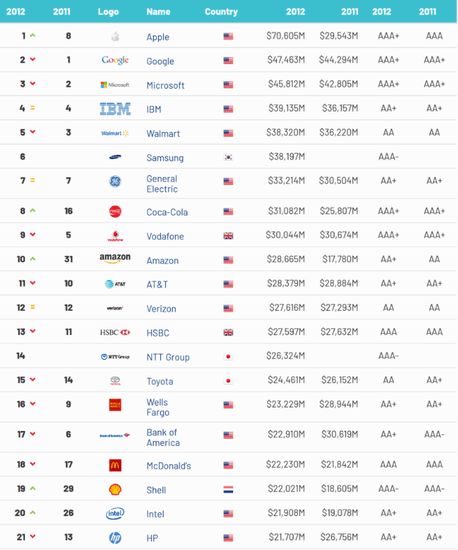This screenshot has width=458, height=550.
Task: Click the Shell logo icon
Action: (115, 489)
